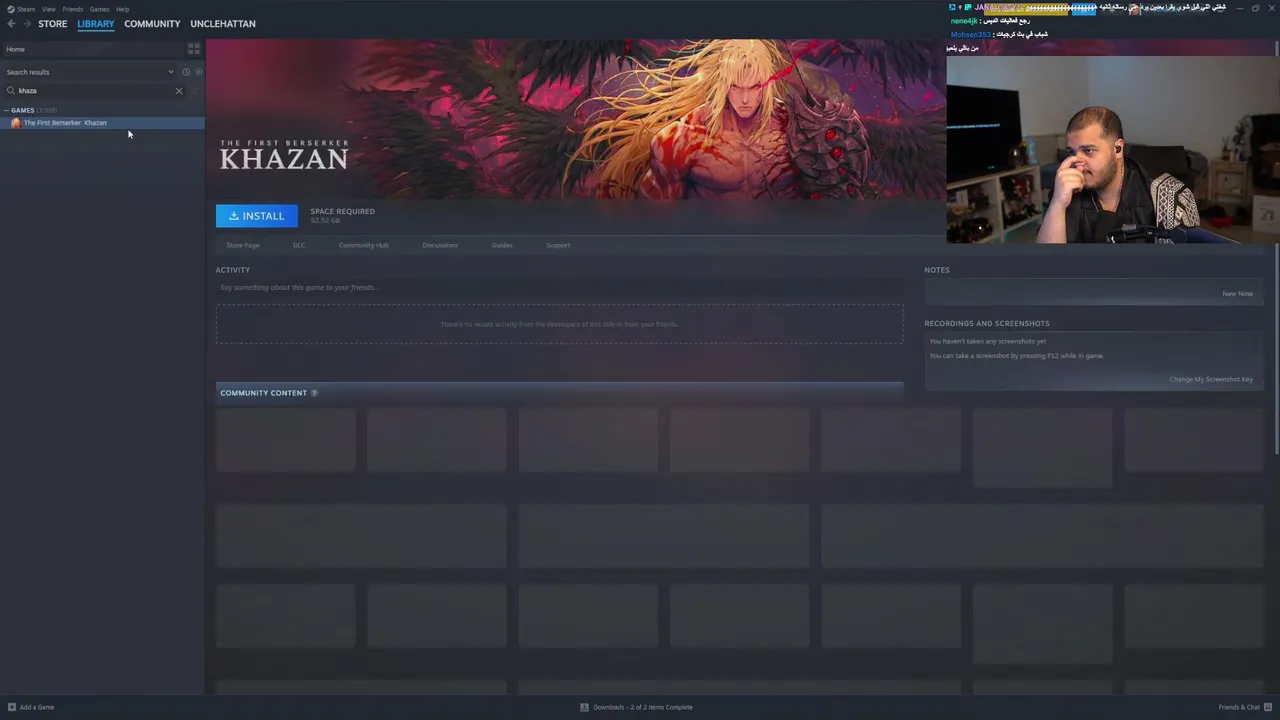Open the Games menu
Image resolution: width=1280 pixels, height=720 pixels.
pos(100,9)
